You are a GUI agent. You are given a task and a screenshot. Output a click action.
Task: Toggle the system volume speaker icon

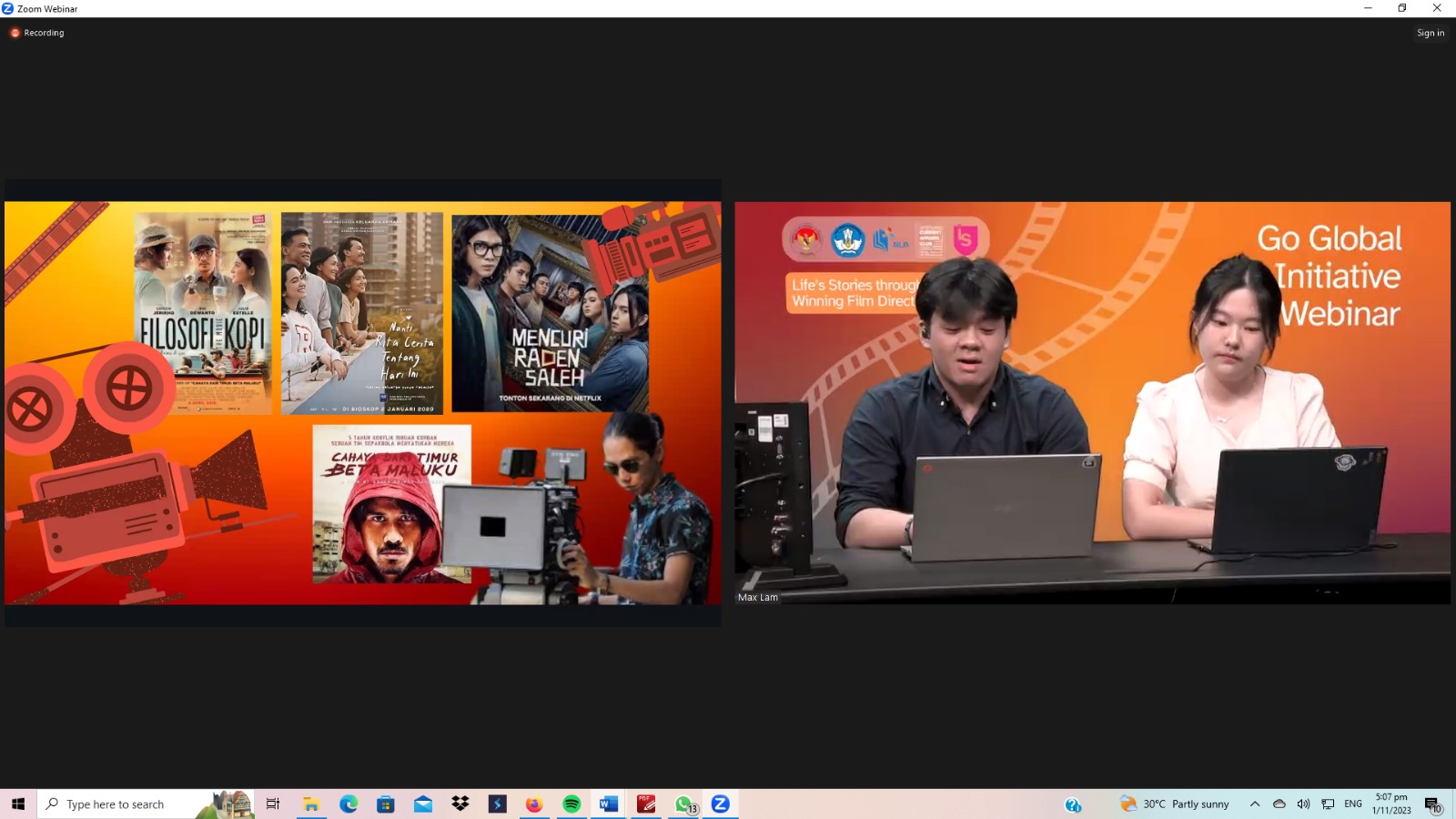(x=1303, y=804)
